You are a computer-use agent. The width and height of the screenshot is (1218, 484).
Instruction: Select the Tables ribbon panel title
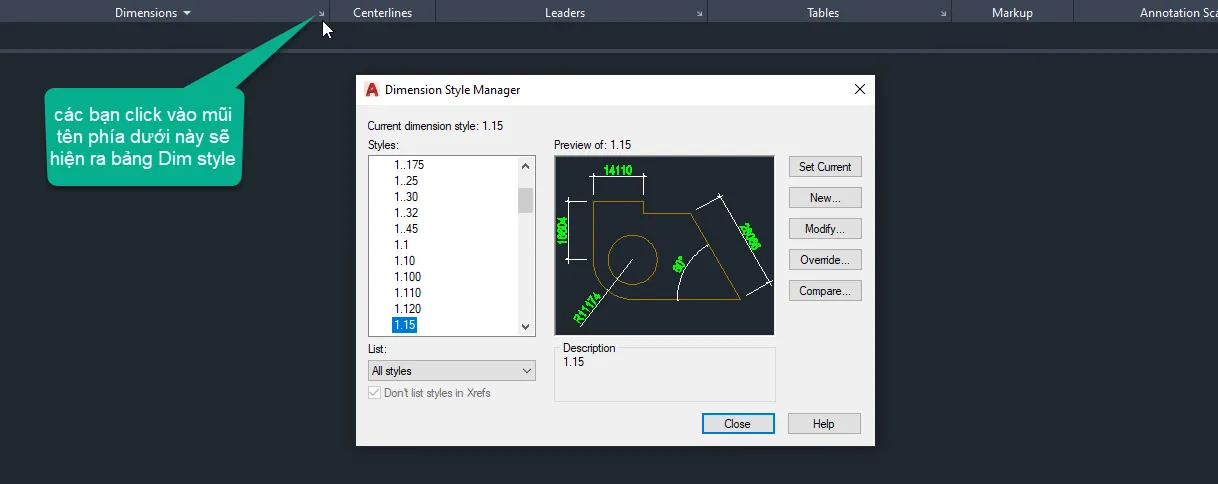823,13
